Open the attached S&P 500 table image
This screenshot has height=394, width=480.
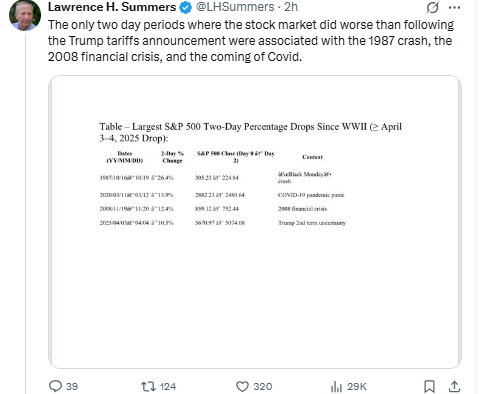click(x=255, y=222)
